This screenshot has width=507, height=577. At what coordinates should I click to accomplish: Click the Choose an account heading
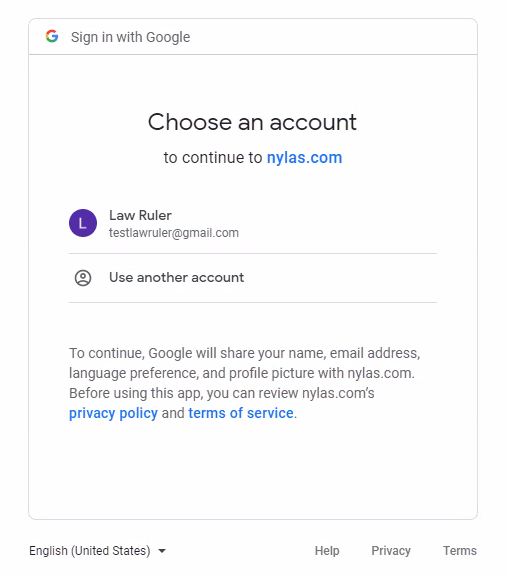coord(252,122)
